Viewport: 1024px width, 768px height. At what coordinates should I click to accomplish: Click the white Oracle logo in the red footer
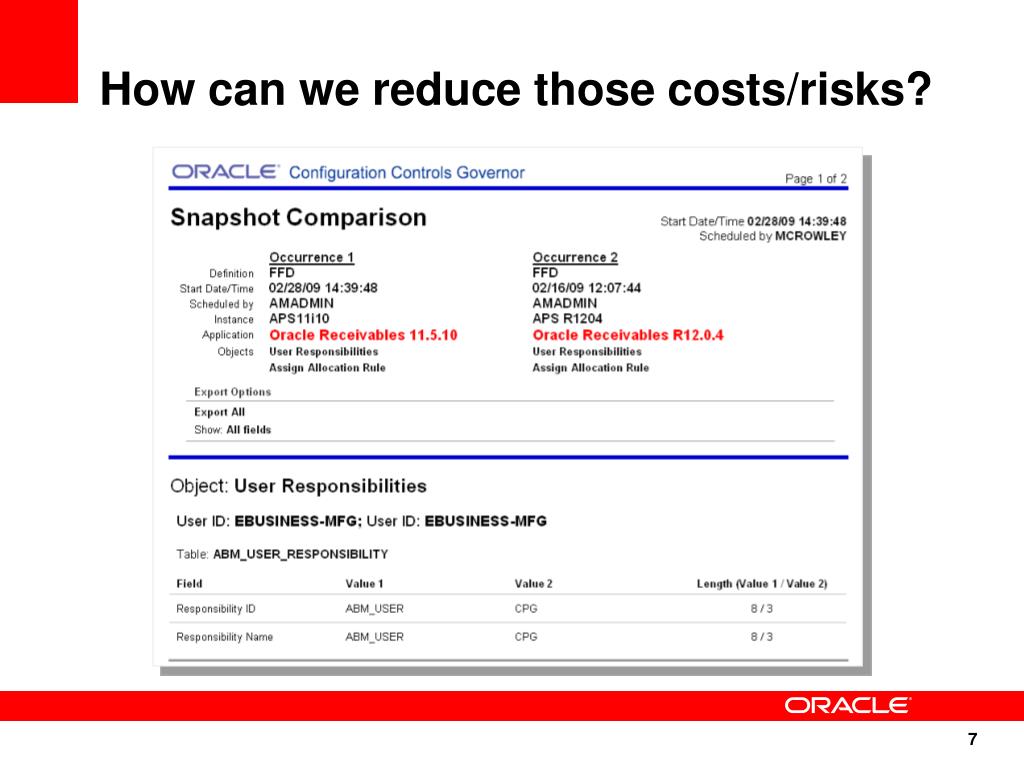[x=848, y=706]
